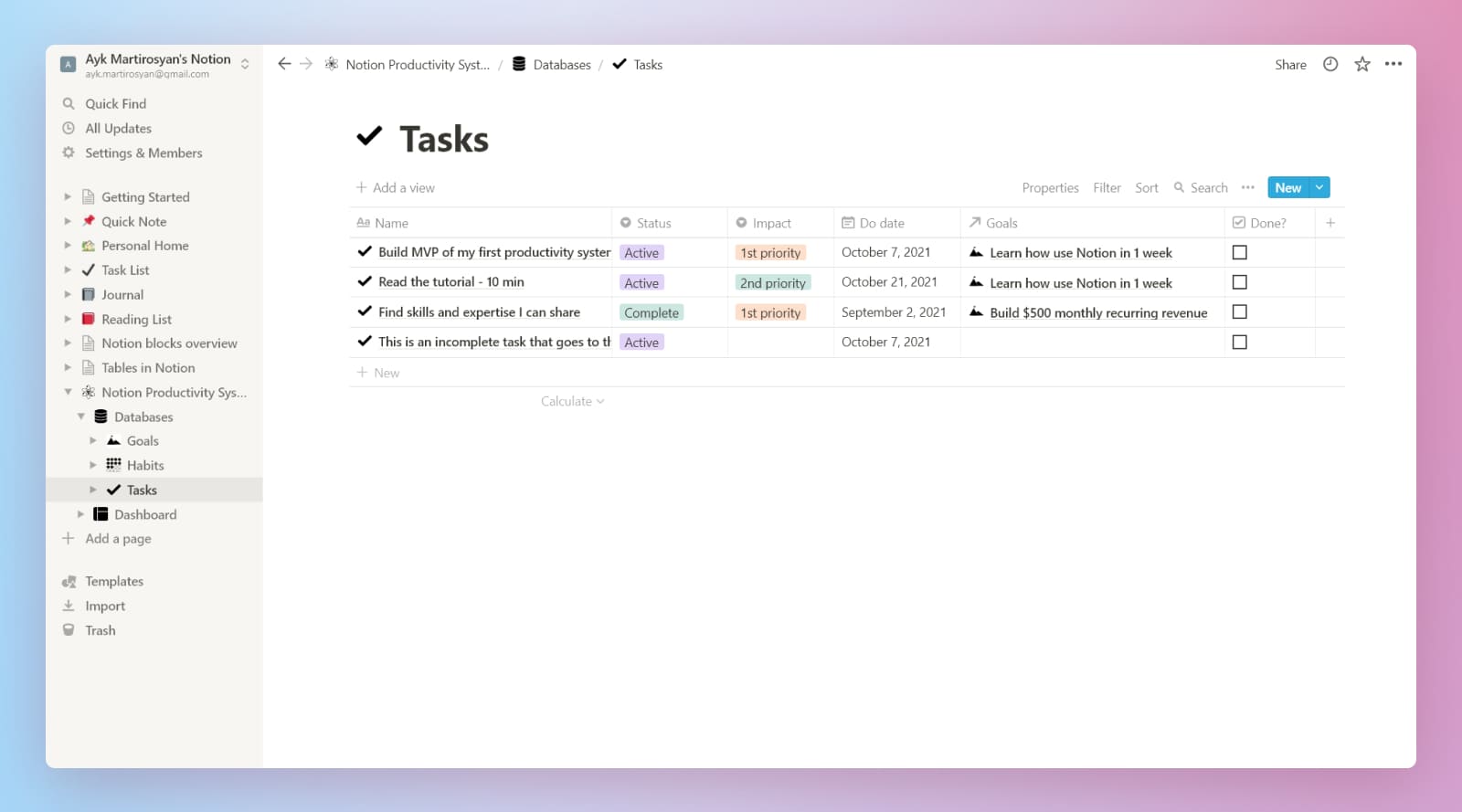Expand the Goals tree toggle
Screen dimensions: 1462x812
(93, 440)
